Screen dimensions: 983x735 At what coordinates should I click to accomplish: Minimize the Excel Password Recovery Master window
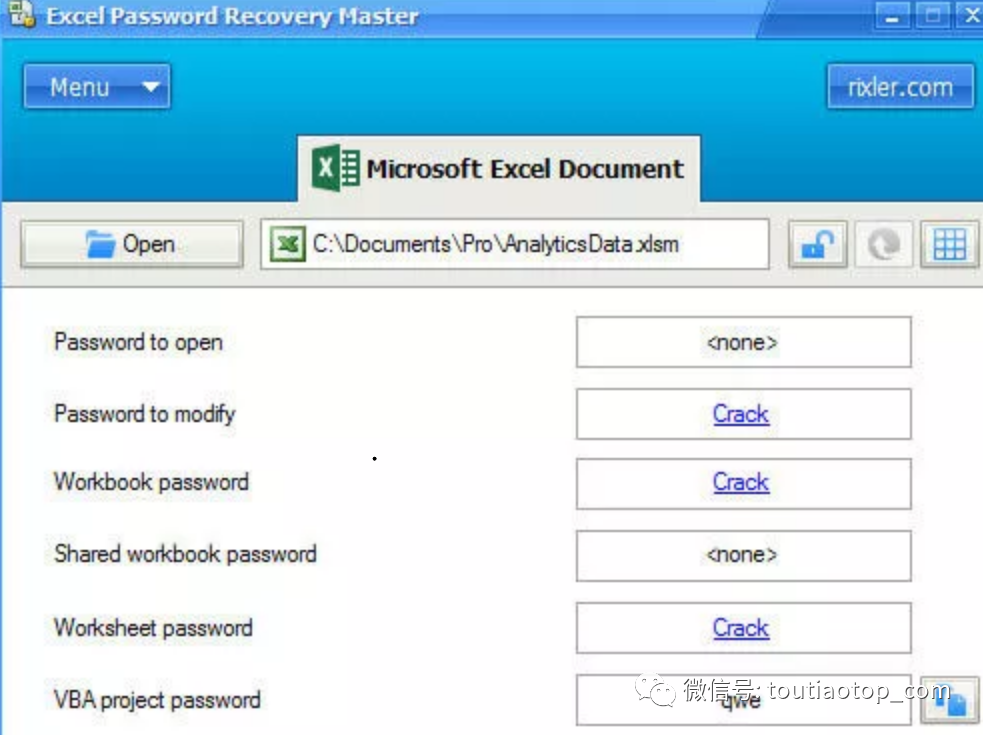pos(892,15)
